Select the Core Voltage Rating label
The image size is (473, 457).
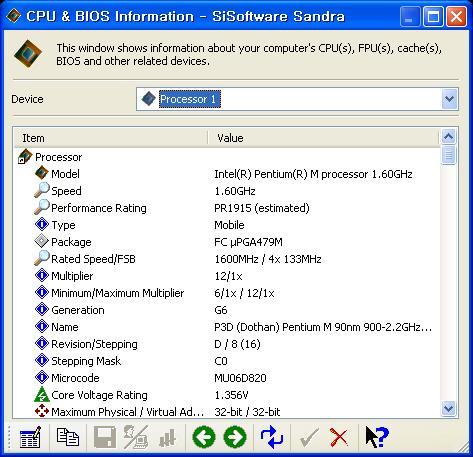coord(99,395)
